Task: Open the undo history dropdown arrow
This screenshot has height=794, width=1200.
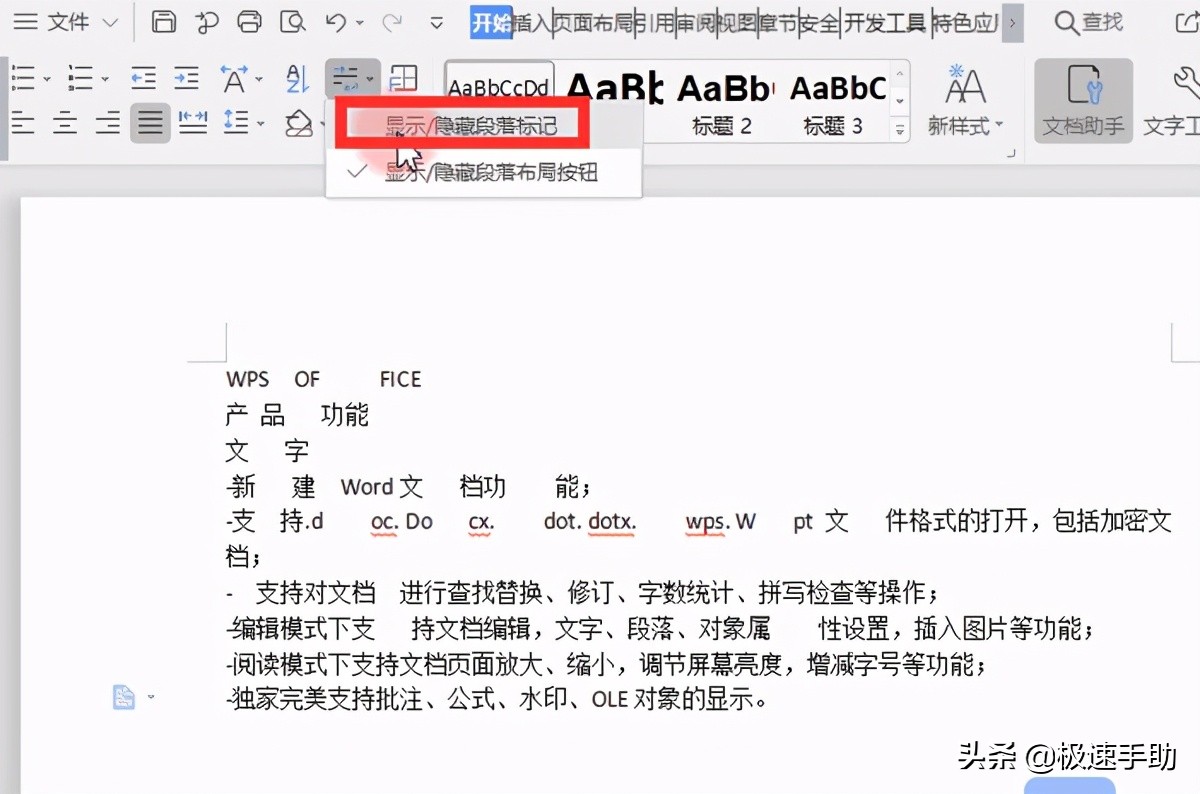Action: coord(360,22)
